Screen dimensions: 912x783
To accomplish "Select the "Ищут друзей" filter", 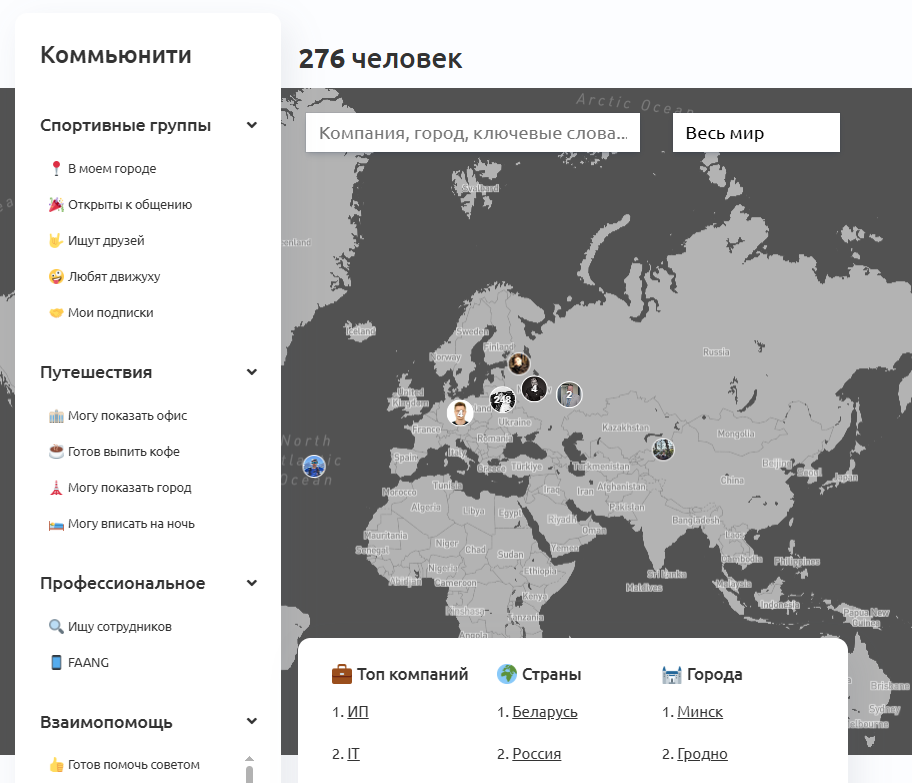I will 106,241.
